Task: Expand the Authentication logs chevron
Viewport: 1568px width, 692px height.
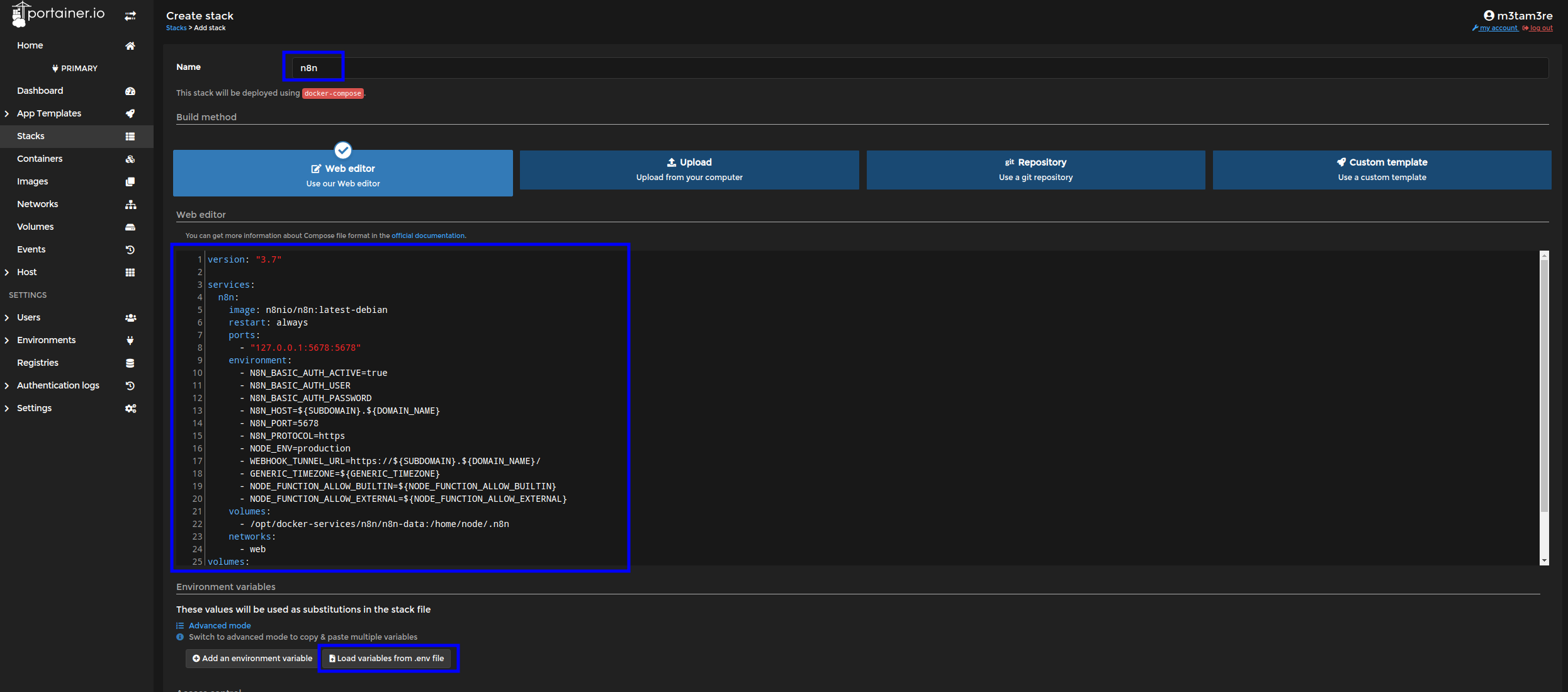Action: 7,385
